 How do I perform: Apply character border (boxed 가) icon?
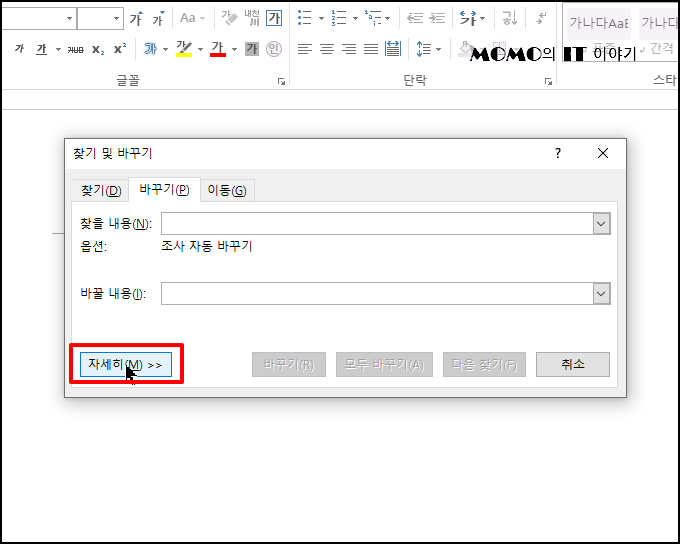[x=274, y=18]
